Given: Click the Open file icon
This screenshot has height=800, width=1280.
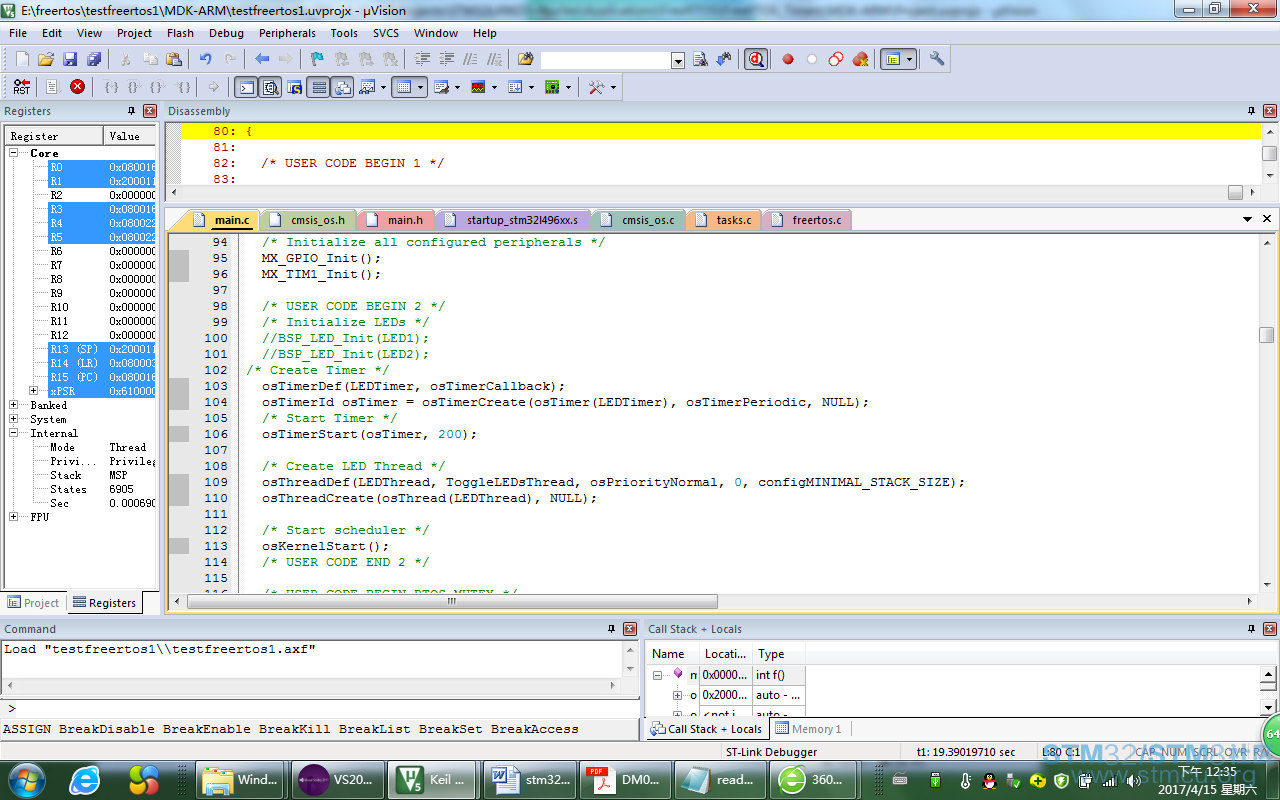Looking at the screenshot, I should click(x=46, y=59).
